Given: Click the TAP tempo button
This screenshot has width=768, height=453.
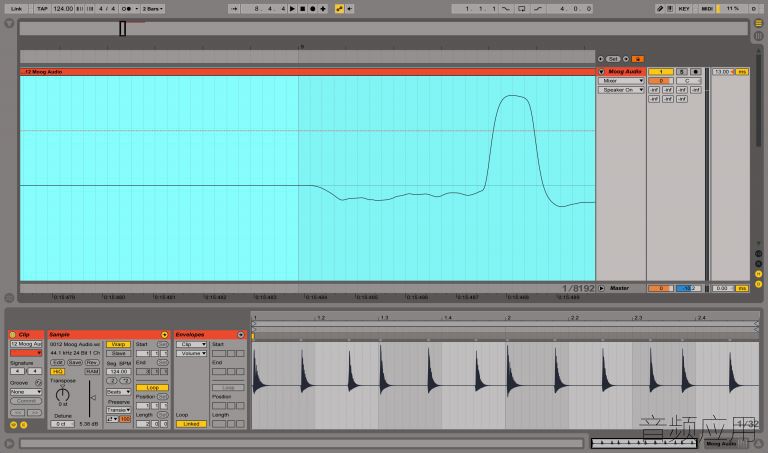Looking at the screenshot, I should point(42,9).
